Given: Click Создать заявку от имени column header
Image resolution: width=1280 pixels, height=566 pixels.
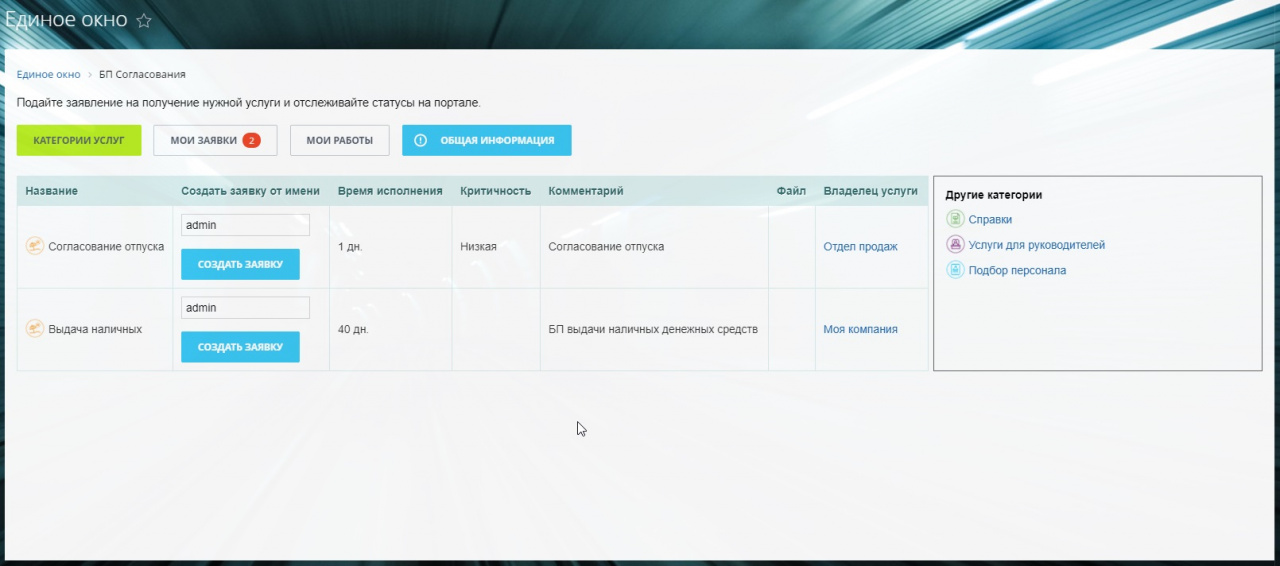Looking at the screenshot, I should coord(250,191).
